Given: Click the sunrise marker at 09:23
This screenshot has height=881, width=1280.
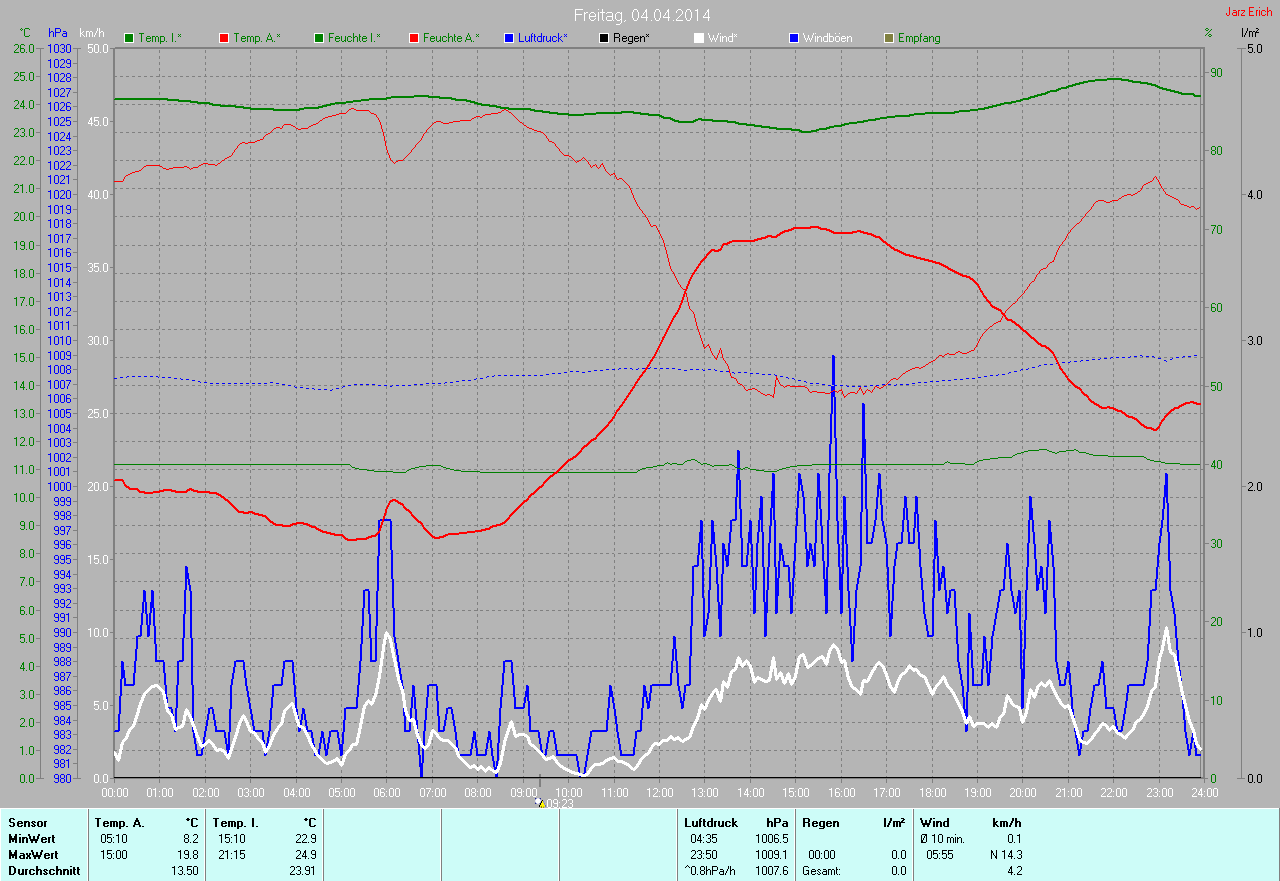Looking at the screenshot, I should pos(540,803).
